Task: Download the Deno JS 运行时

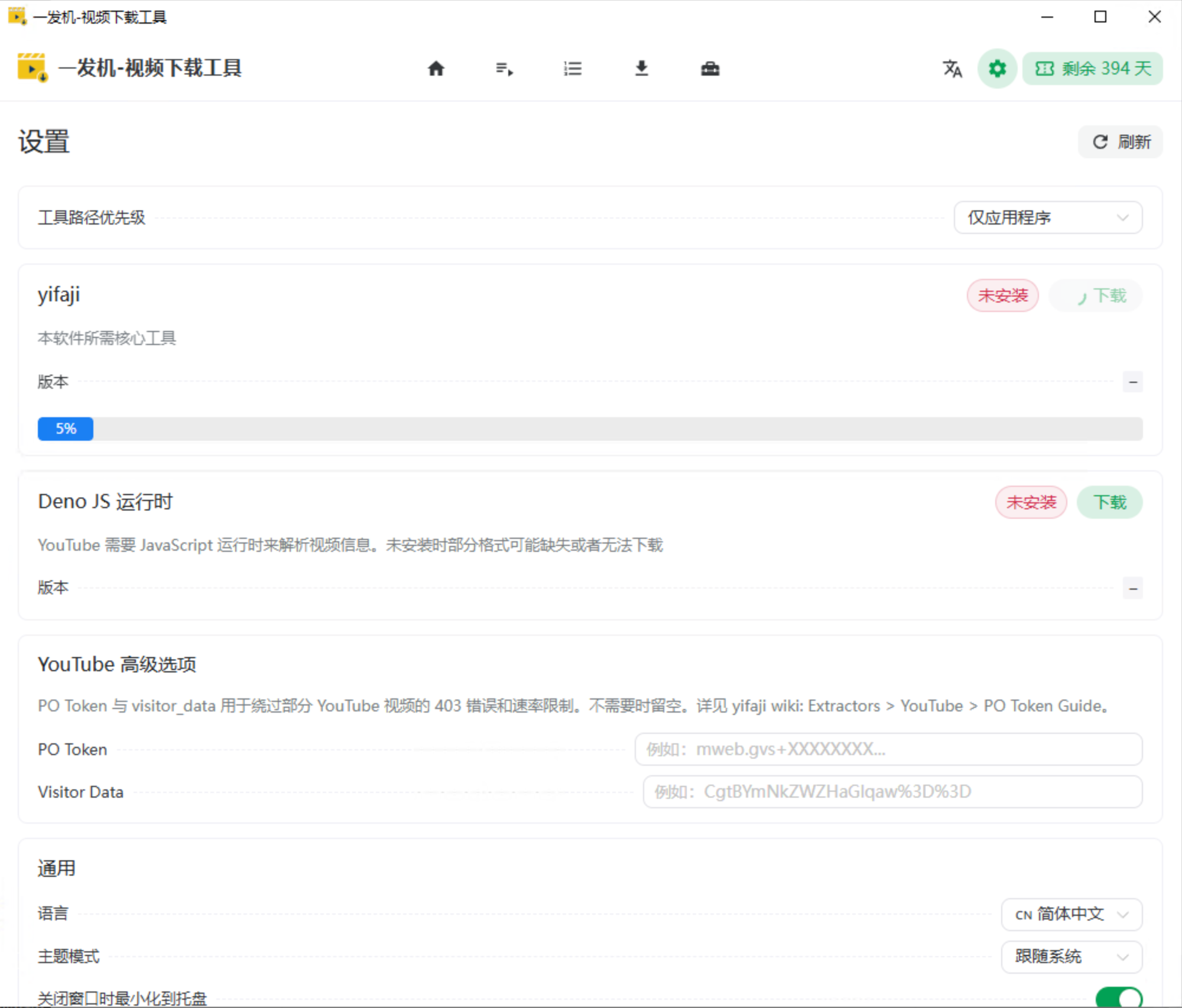Action: point(1110,502)
